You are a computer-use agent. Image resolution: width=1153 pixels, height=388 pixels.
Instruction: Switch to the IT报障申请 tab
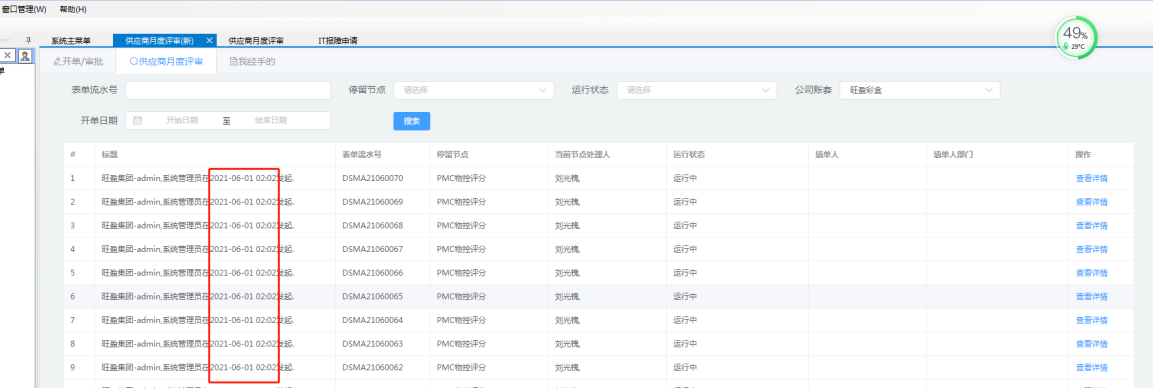(338, 40)
